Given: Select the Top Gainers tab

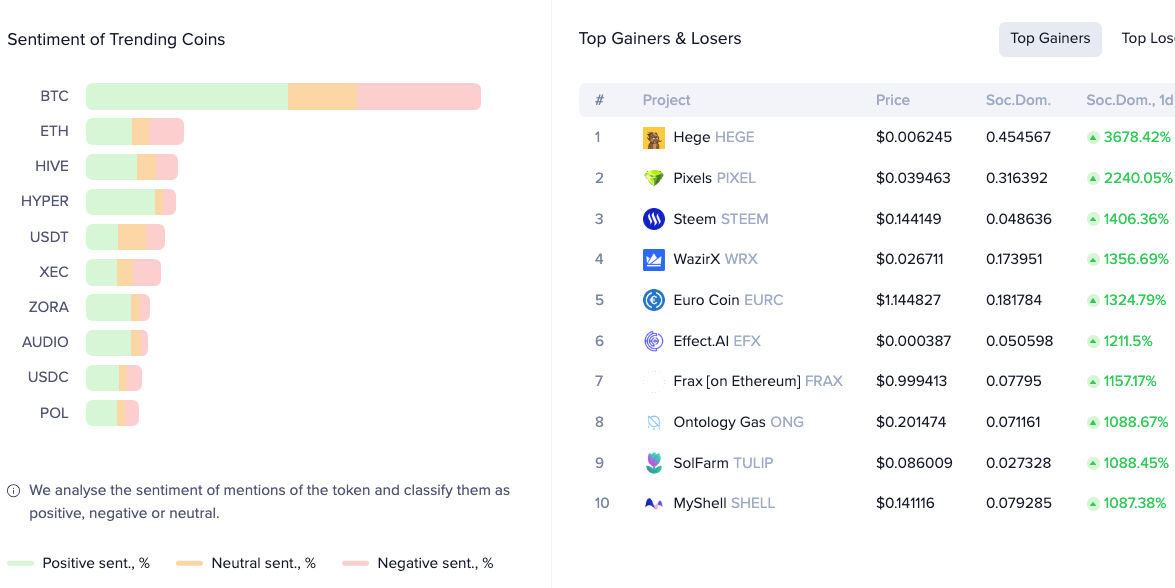Looking at the screenshot, I should 1050,39.
